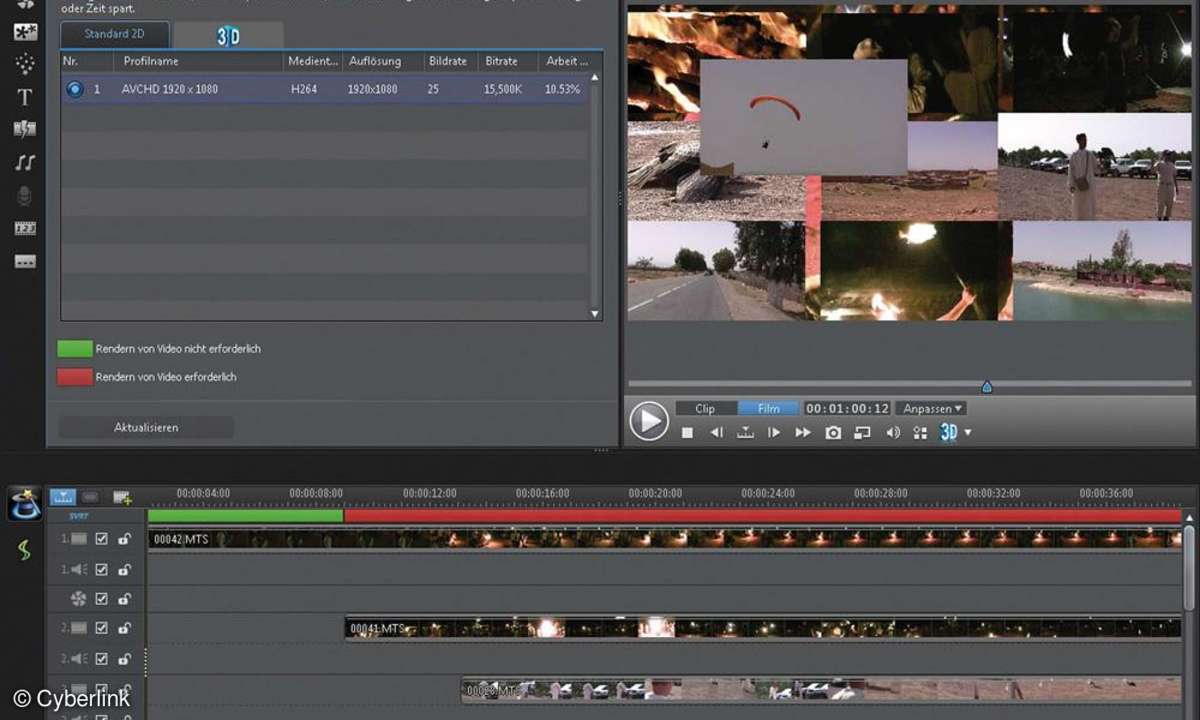
Task: Click the Aktualisieren button
Action: (146, 427)
